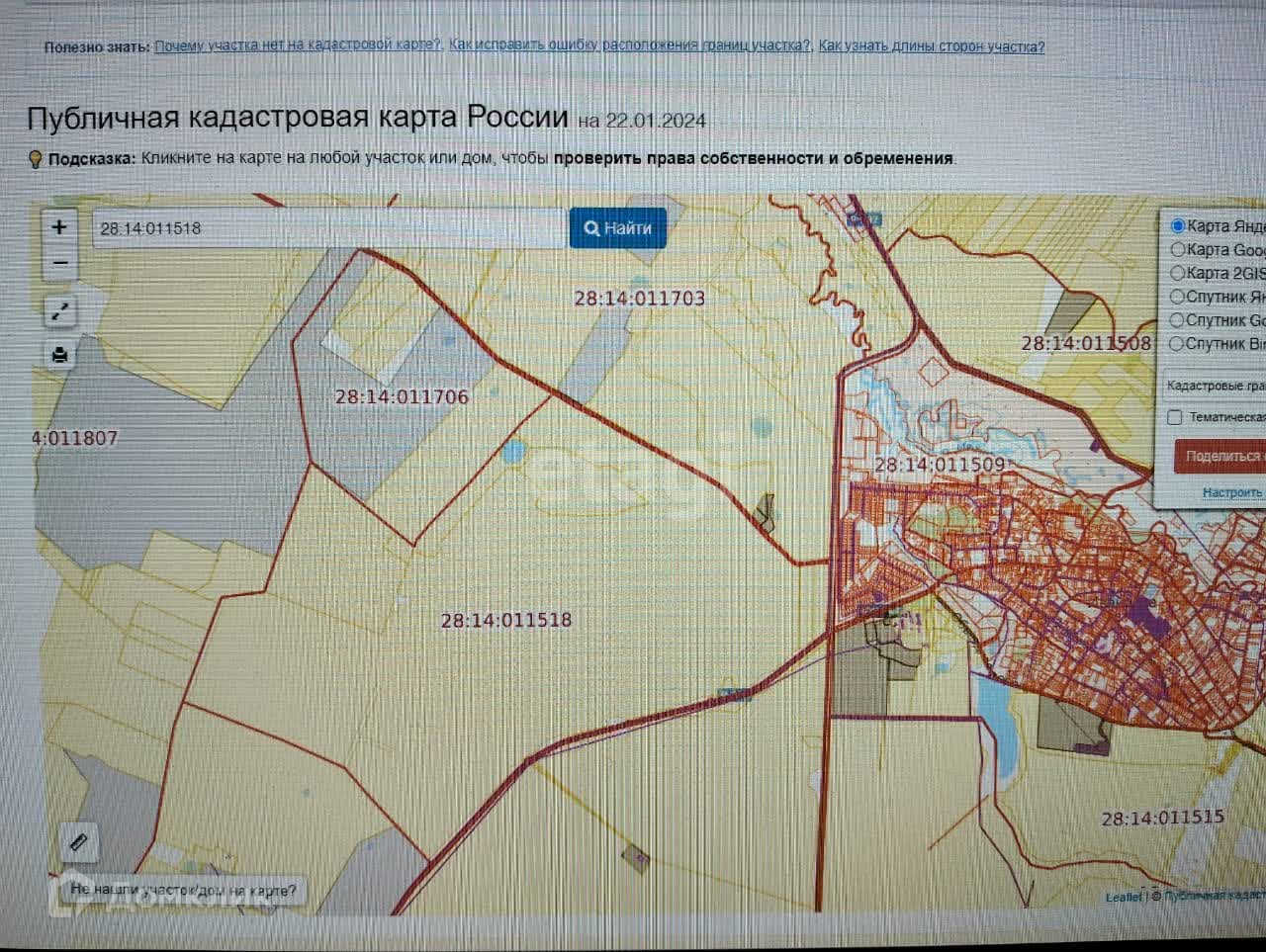Screen dimensions: 1266x952
Task: Enable the Тематическая checkbox
Action: tap(1175, 417)
